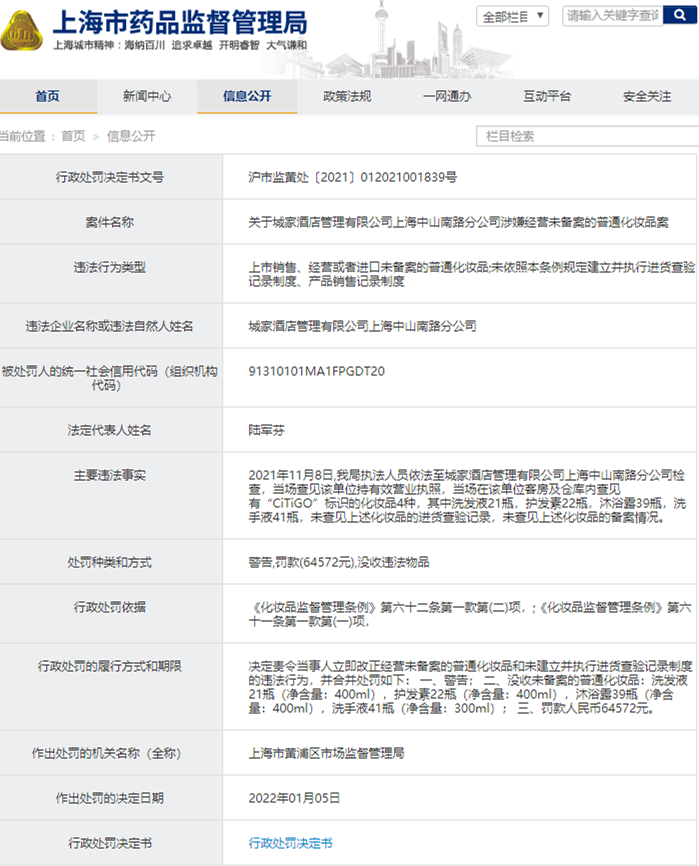Open the 互动平台 navigation tab

(x=547, y=96)
